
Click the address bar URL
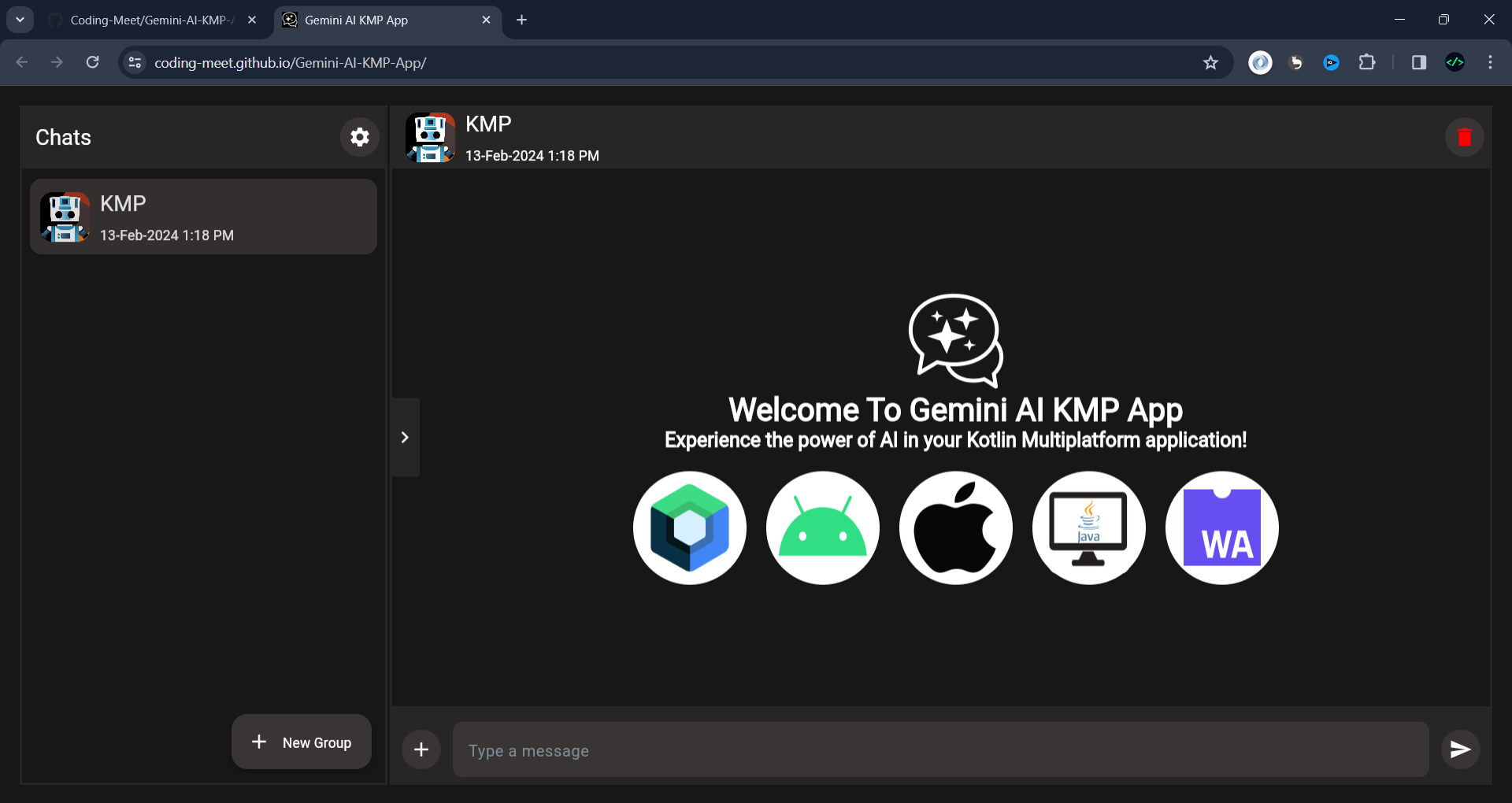click(290, 63)
